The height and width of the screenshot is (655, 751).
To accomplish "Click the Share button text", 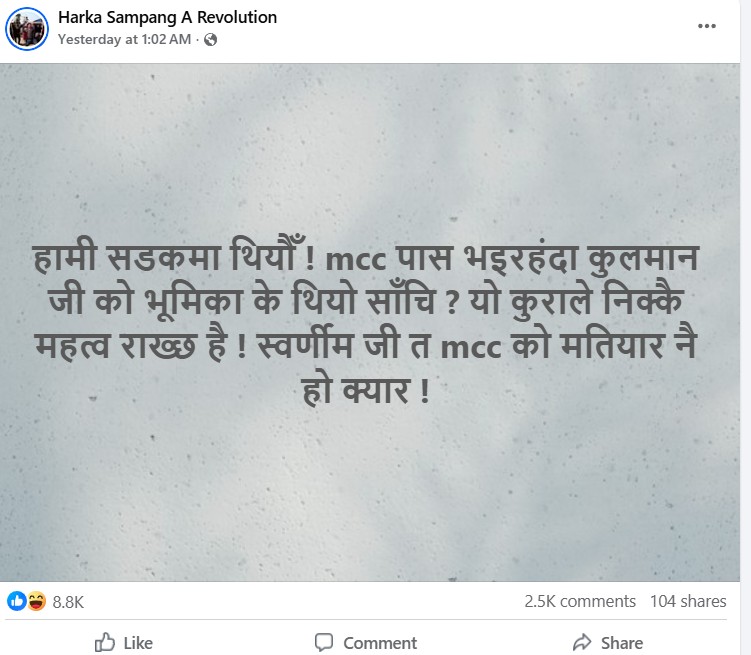I will coord(622,643).
